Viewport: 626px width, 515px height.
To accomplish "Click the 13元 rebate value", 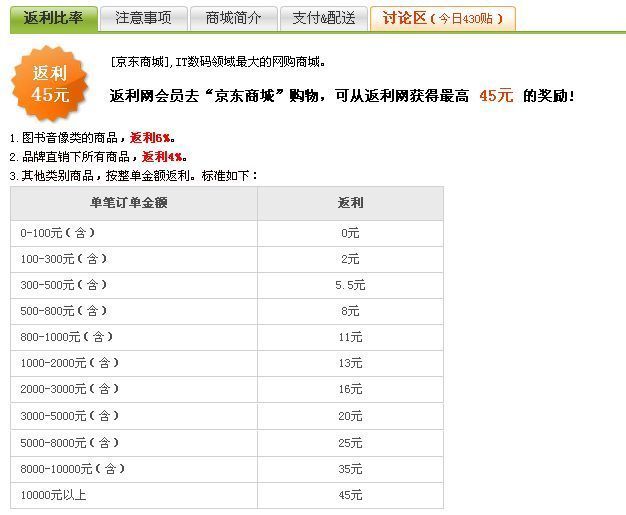I will [x=350, y=363].
